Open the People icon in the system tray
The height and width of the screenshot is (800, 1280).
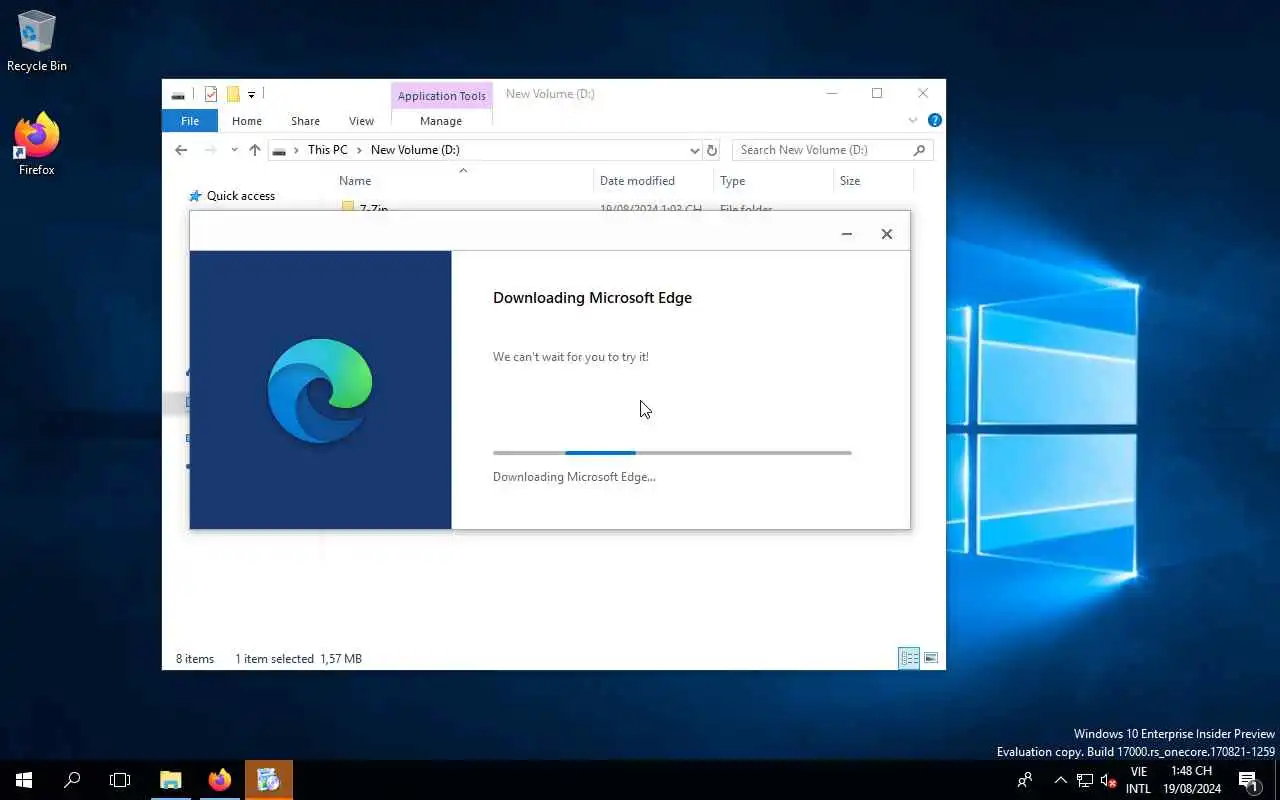[x=1025, y=780]
